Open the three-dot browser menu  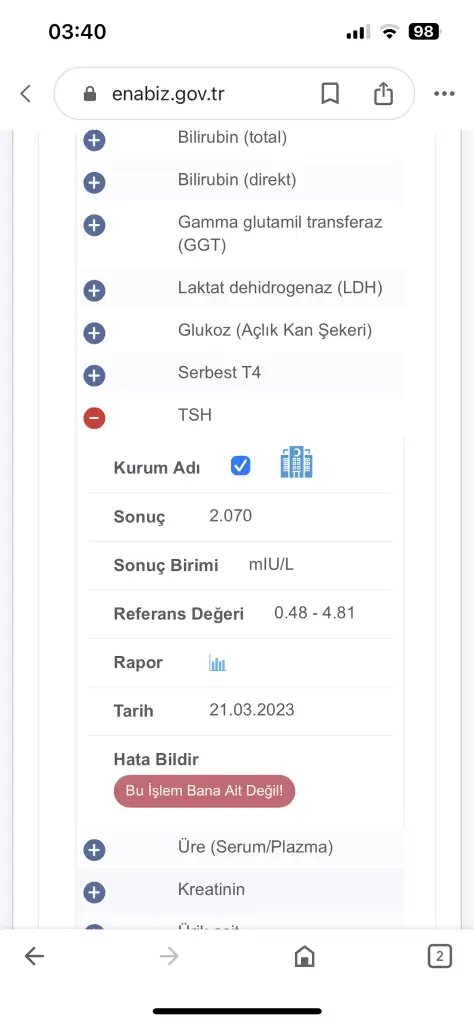pos(444,94)
